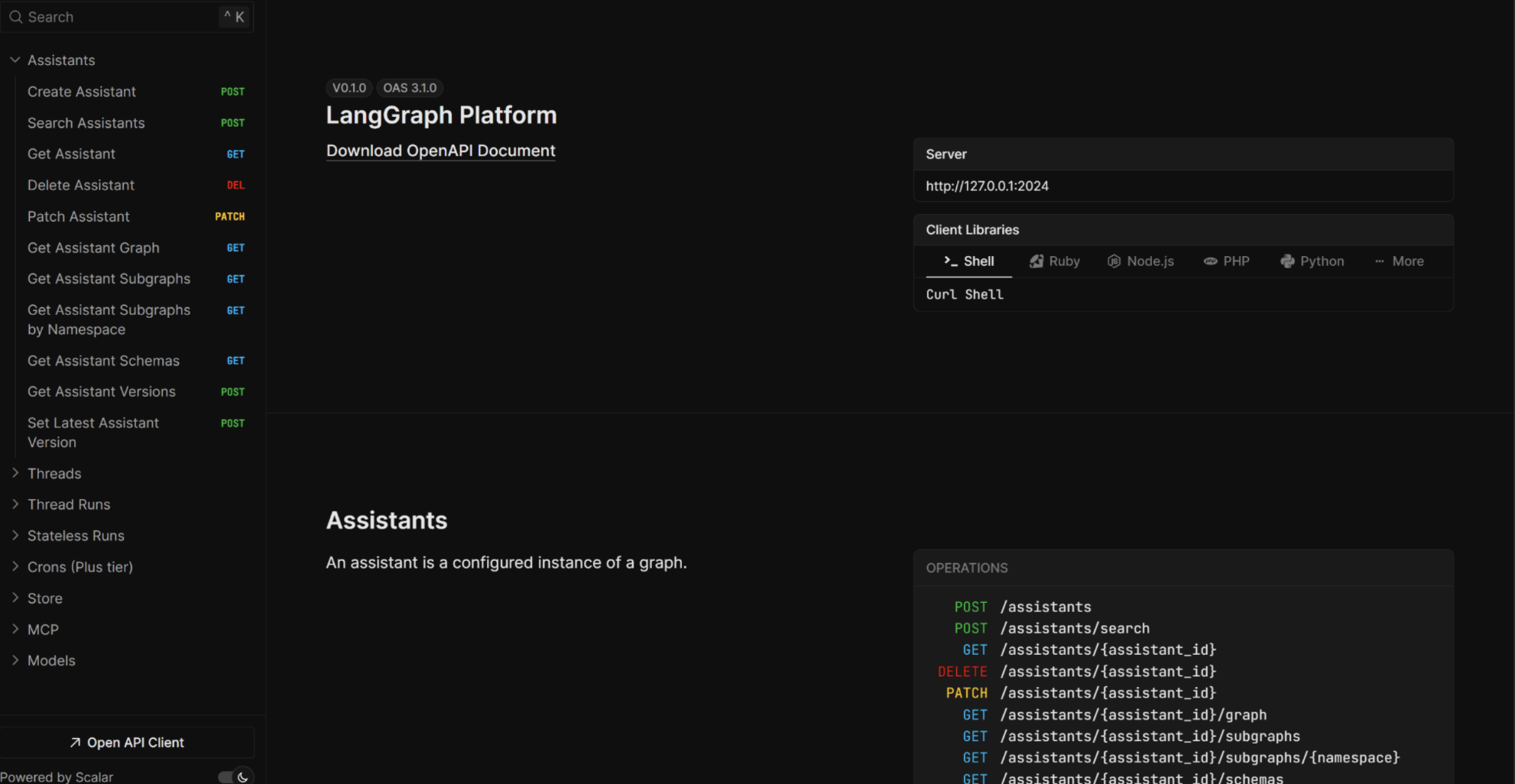1515x784 pixels.
Task: Select the Ruby client library tab
Action: point(1054,261)
